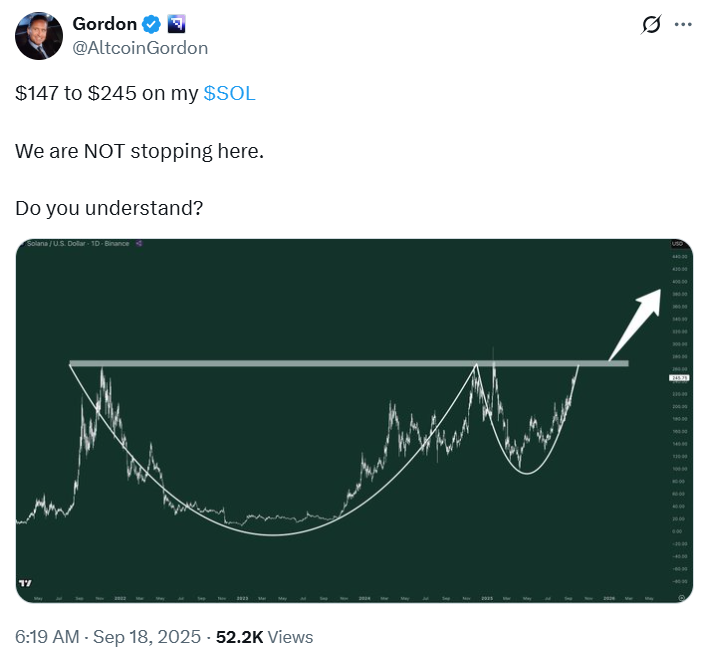This screenshot has width=709, height=654.
Task: Click the circular icon at chart's bottom-right corner
Action: click(681, 598)
